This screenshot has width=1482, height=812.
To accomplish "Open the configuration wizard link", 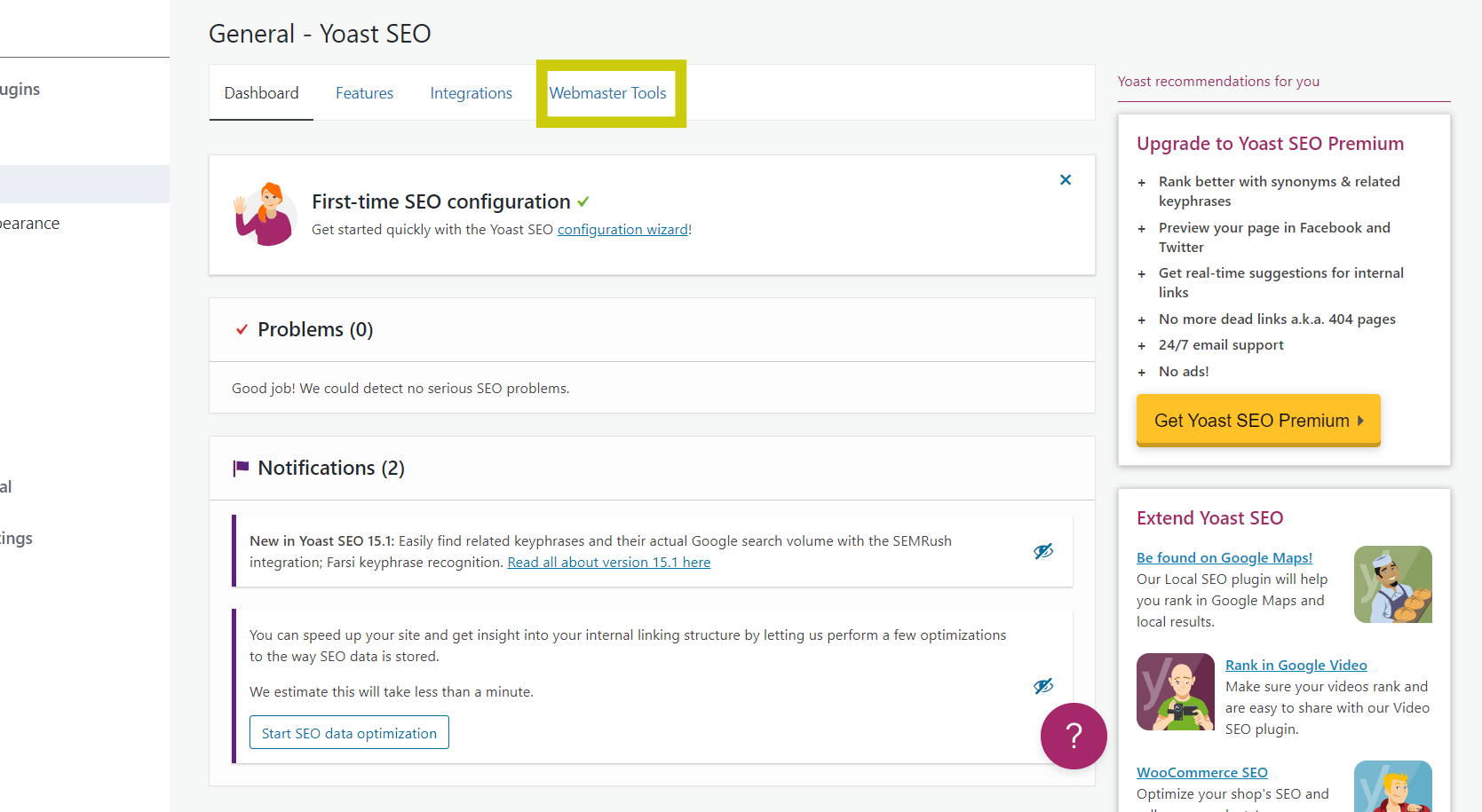I will [622, 229].
